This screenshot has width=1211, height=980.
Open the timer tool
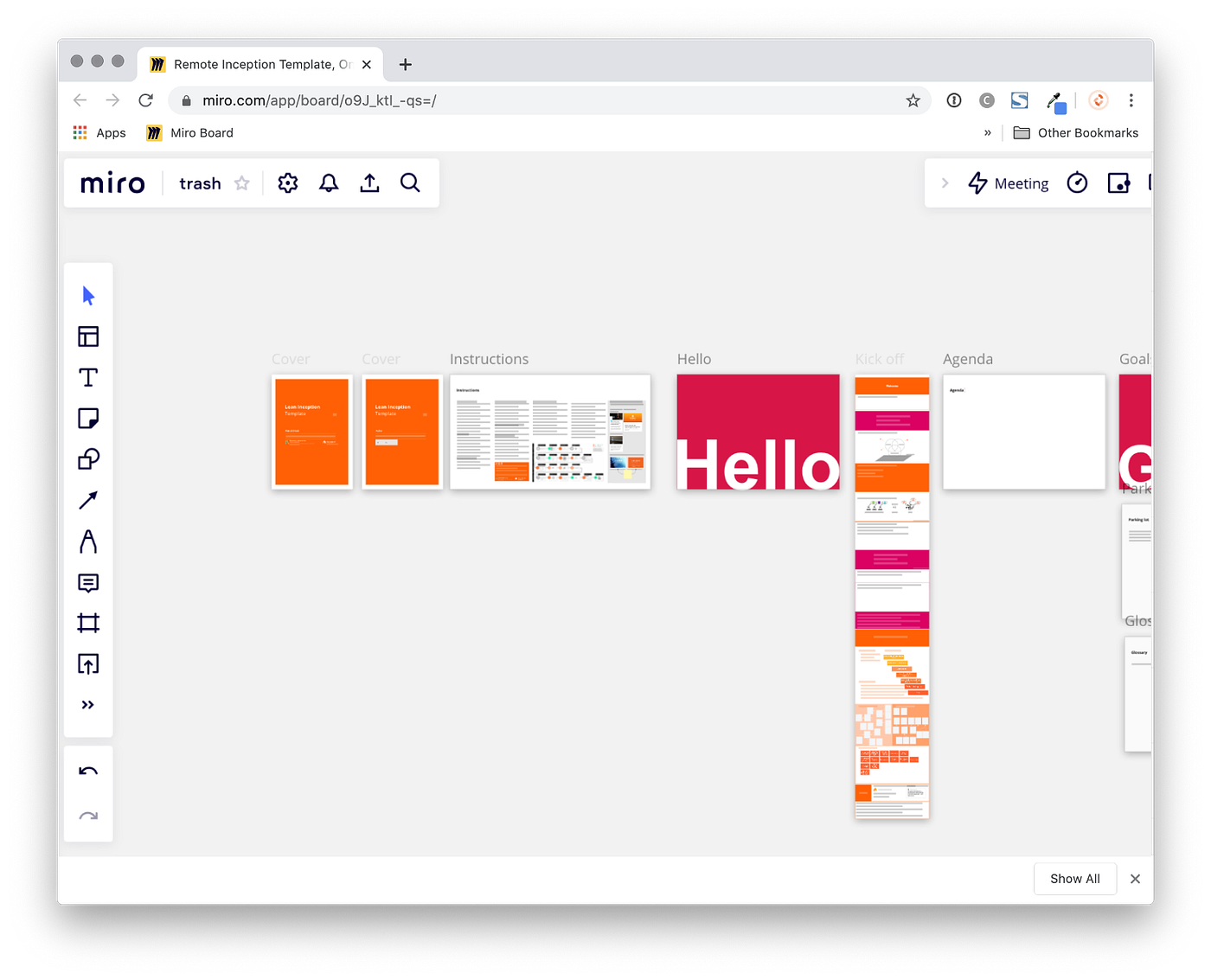1077,183
